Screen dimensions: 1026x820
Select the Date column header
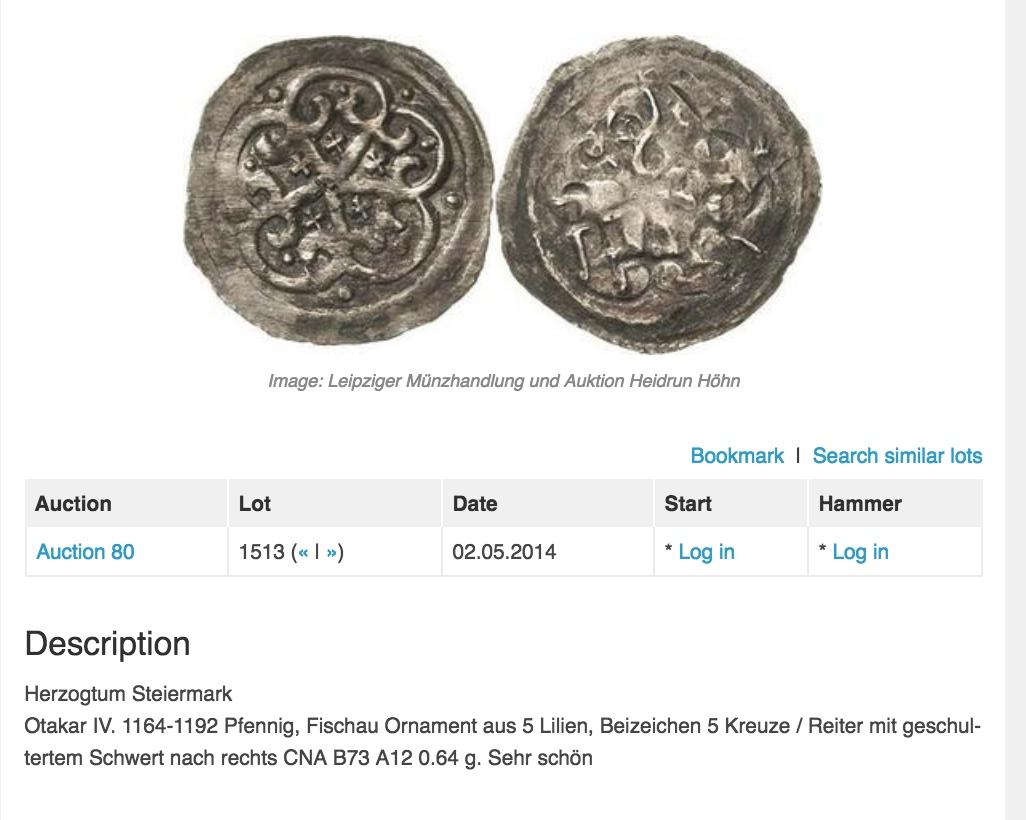click(x=475, y=504)
